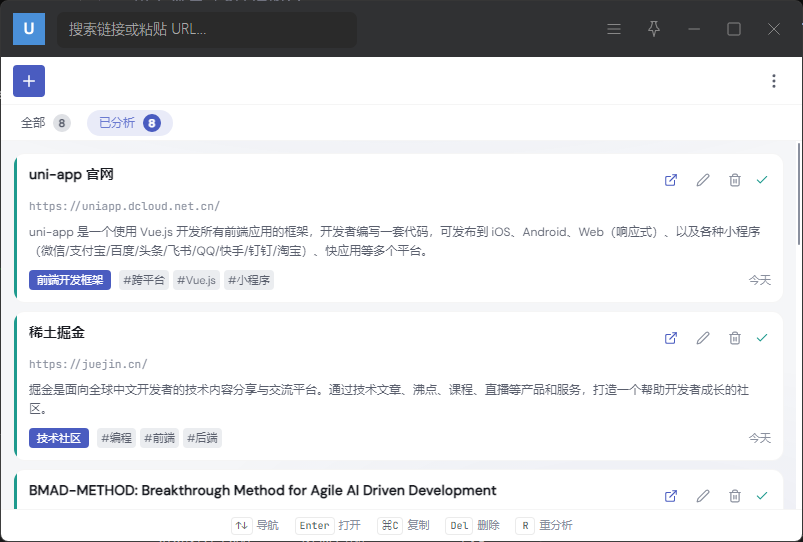The width and height of the screenshot is (803, 542).
Task: Delete the 稀土掘金 bookmark entry
Action: pyautogui.click(x=735, y=338)
